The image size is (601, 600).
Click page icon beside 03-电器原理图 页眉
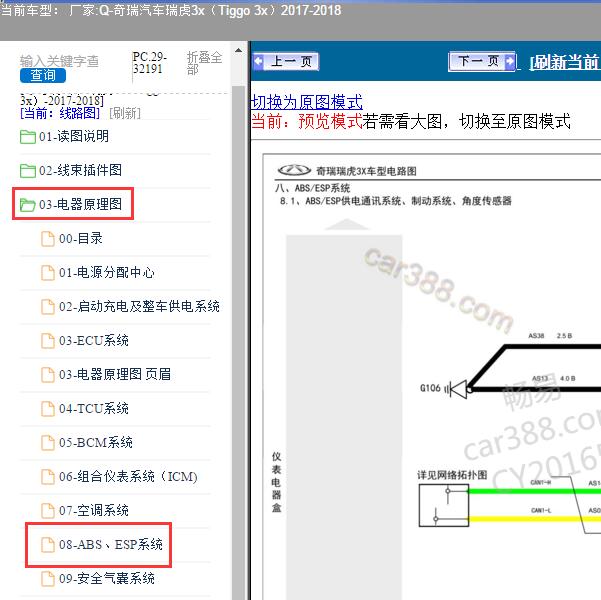48,375
